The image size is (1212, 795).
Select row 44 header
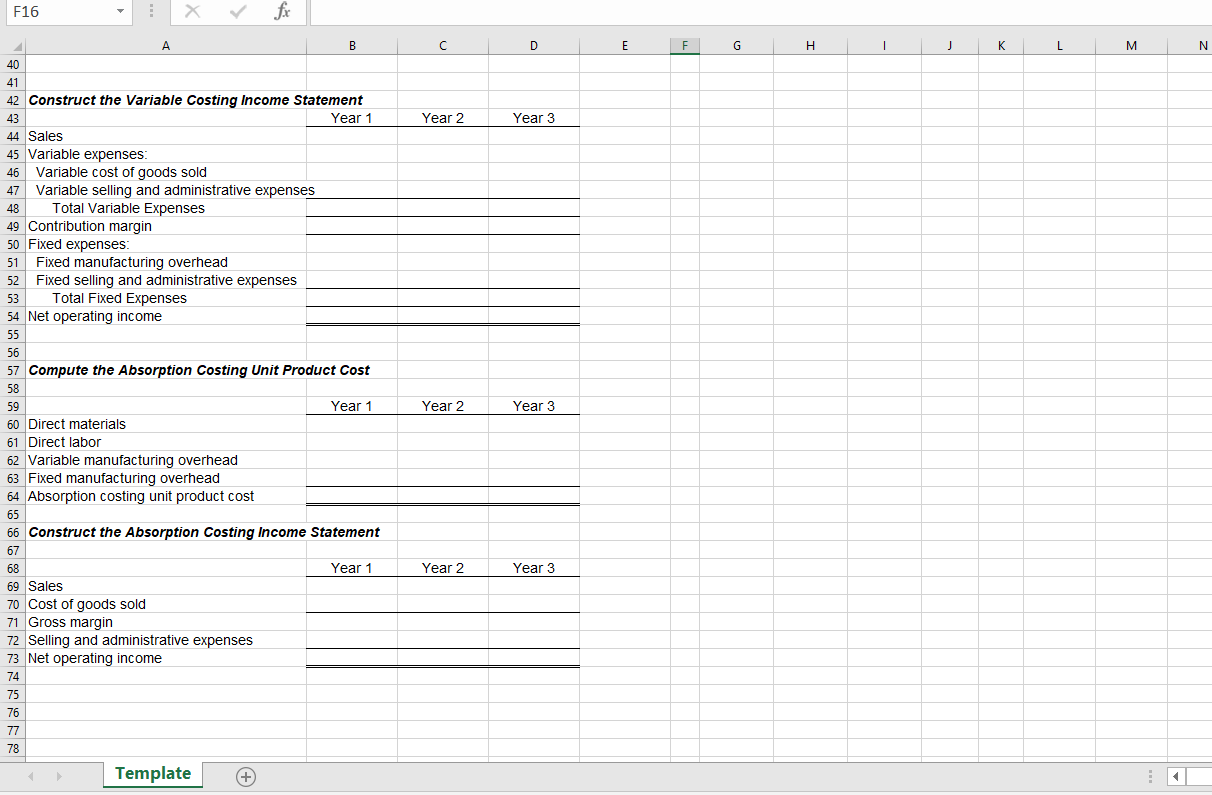click(x=13, y=136)
